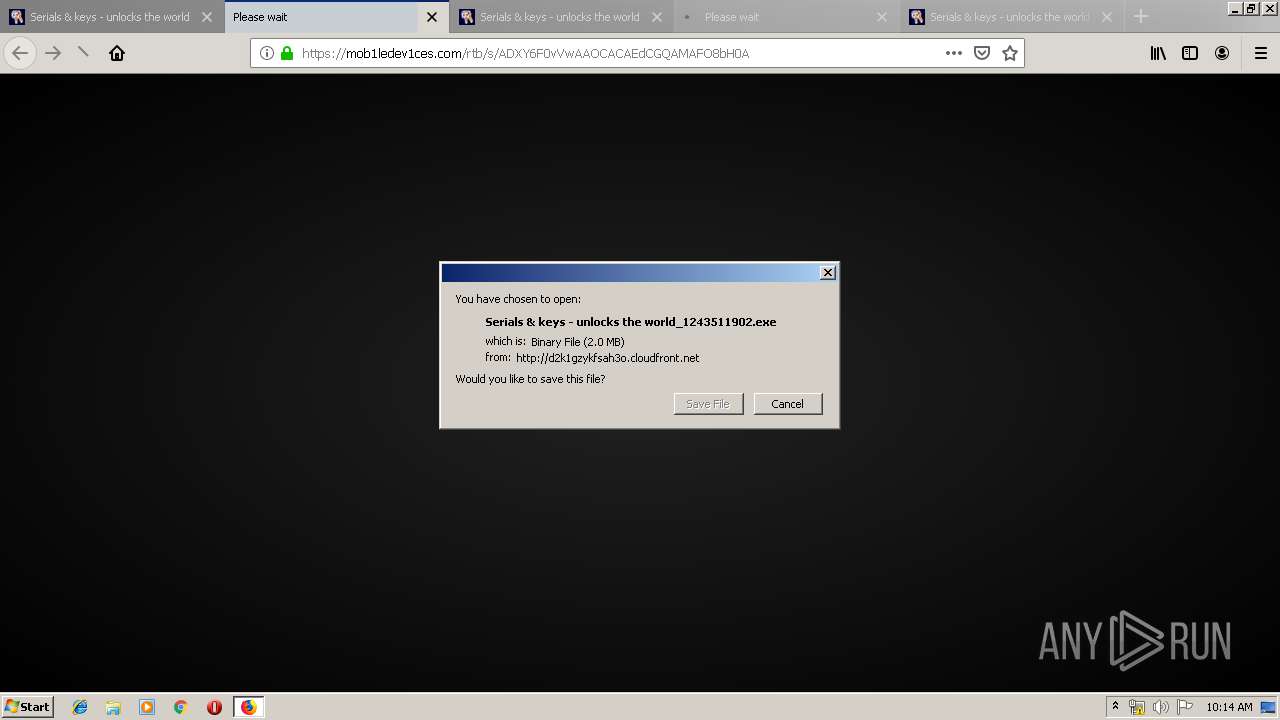Open the Library view
Image resolution: width=1280 pixels, height=720 pixels.
(1158, 53)
